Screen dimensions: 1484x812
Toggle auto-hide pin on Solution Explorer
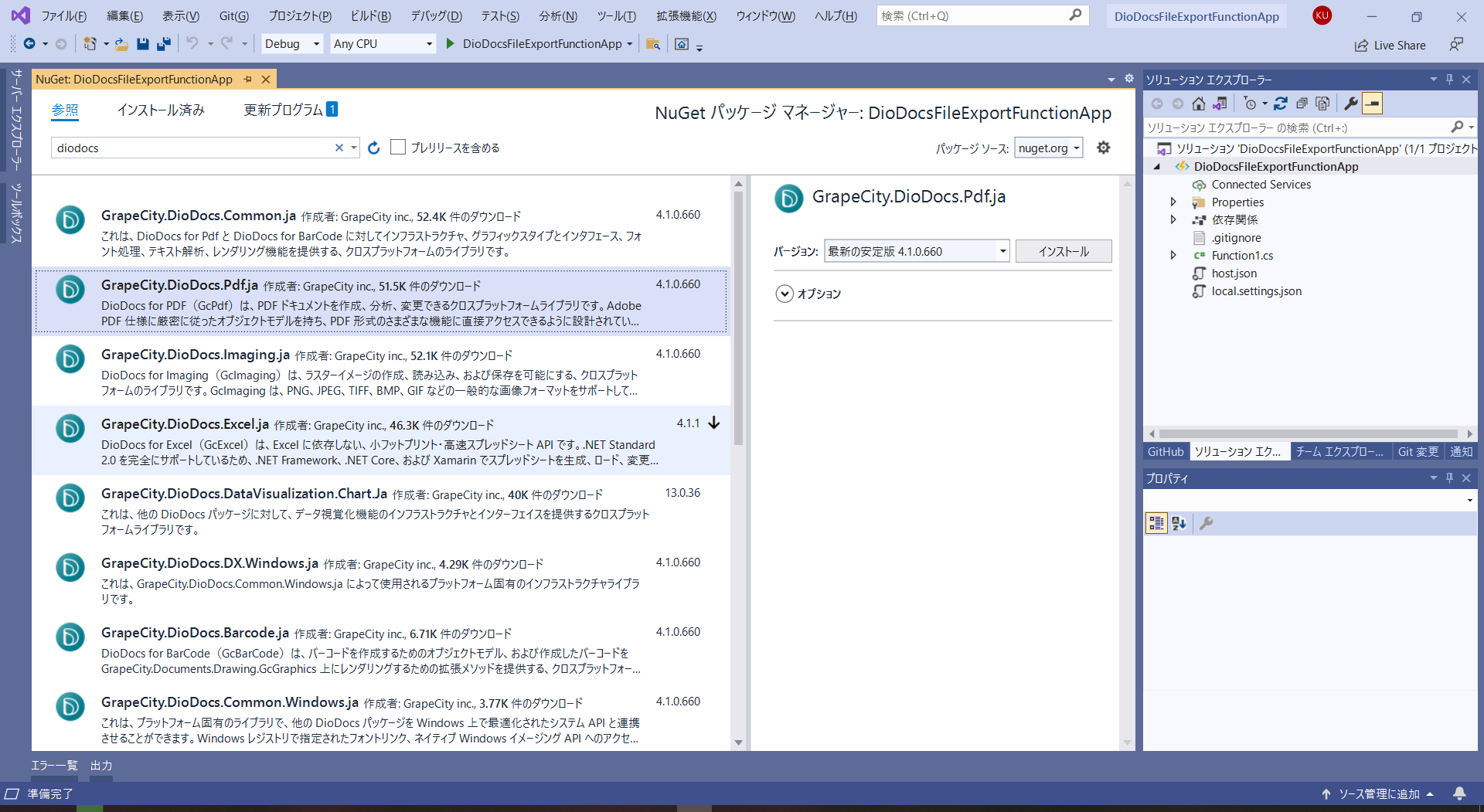click(1449, 80)
